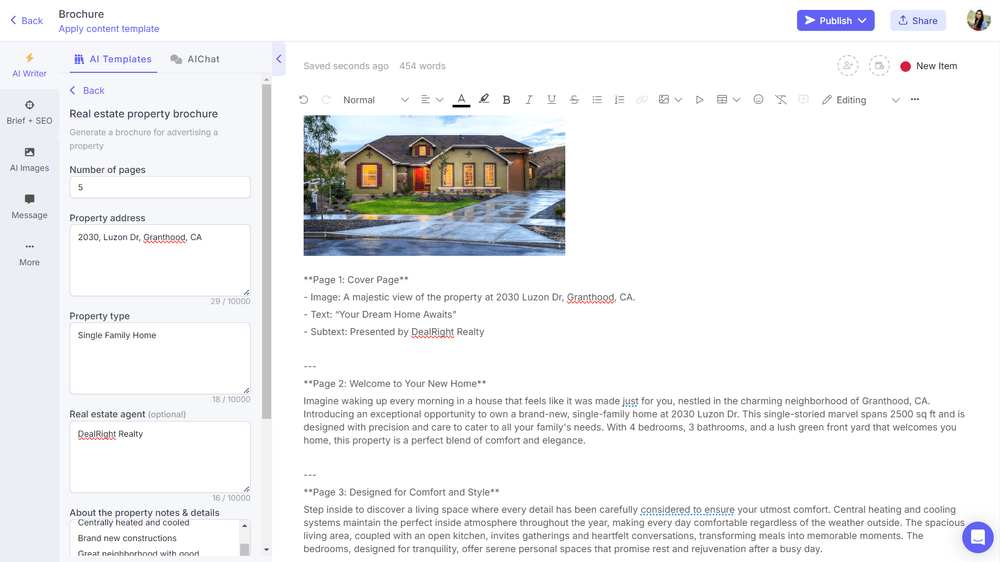Open the New Item status selector
This screenshot has height=562, width=1000.
coord(929,66)
